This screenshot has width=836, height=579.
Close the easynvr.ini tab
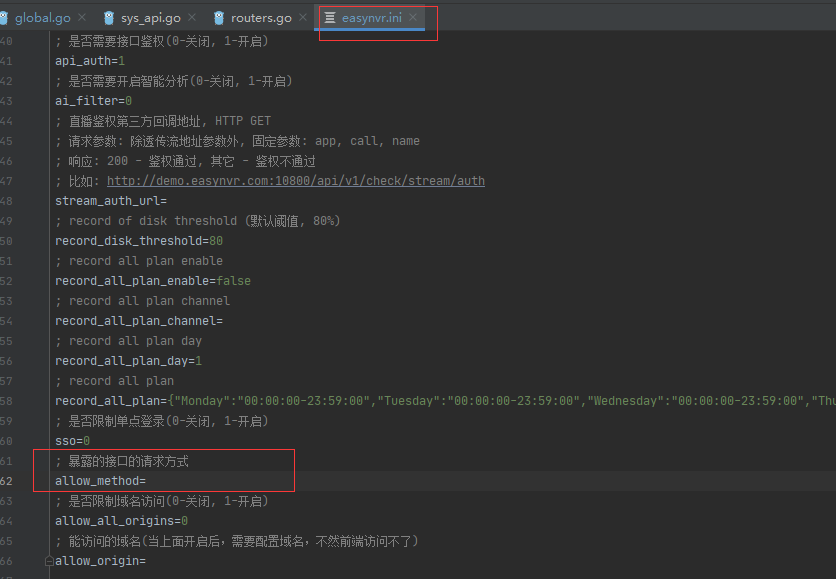413,18
